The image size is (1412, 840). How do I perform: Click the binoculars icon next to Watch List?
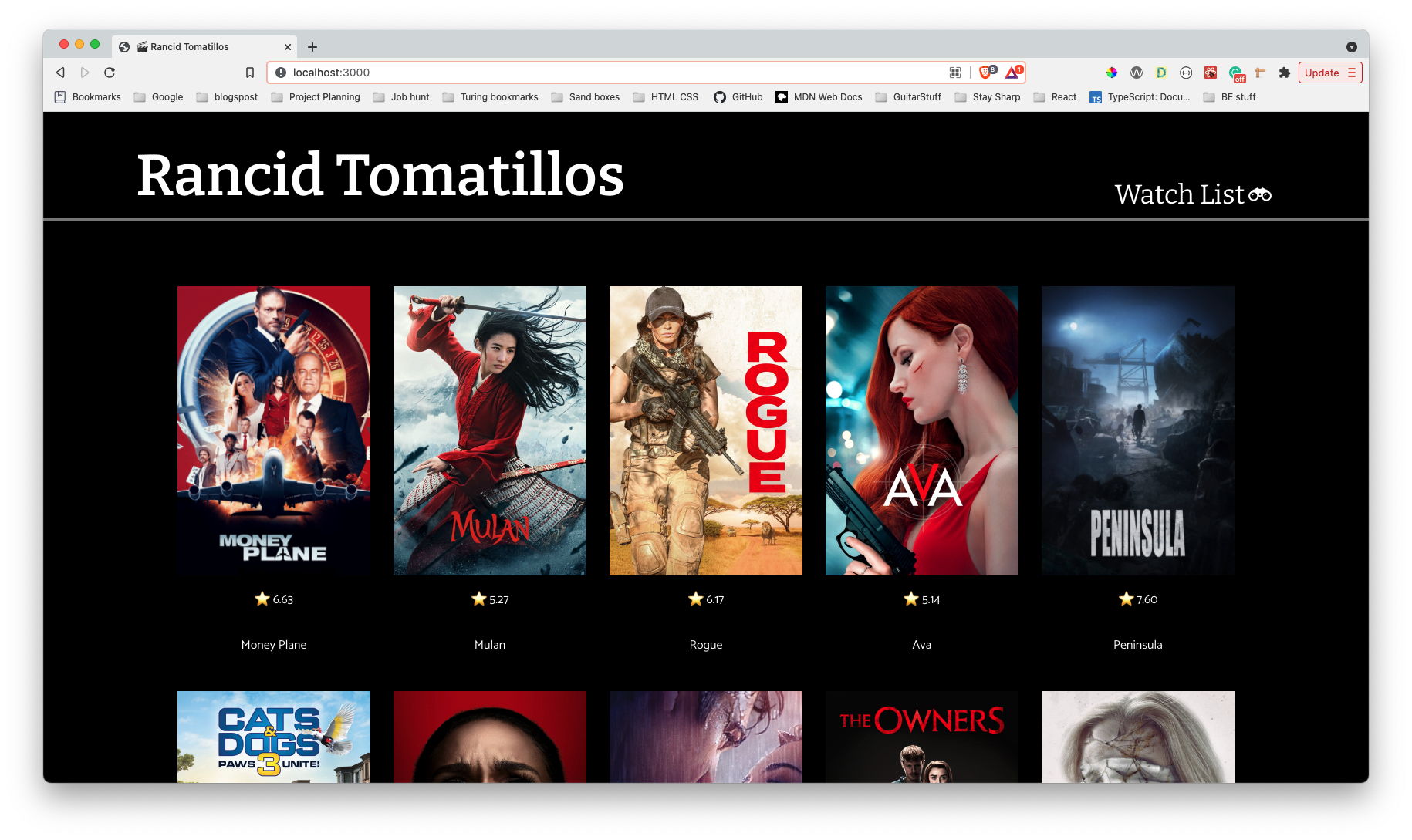pyautogui.click(x=1259, y=194)
